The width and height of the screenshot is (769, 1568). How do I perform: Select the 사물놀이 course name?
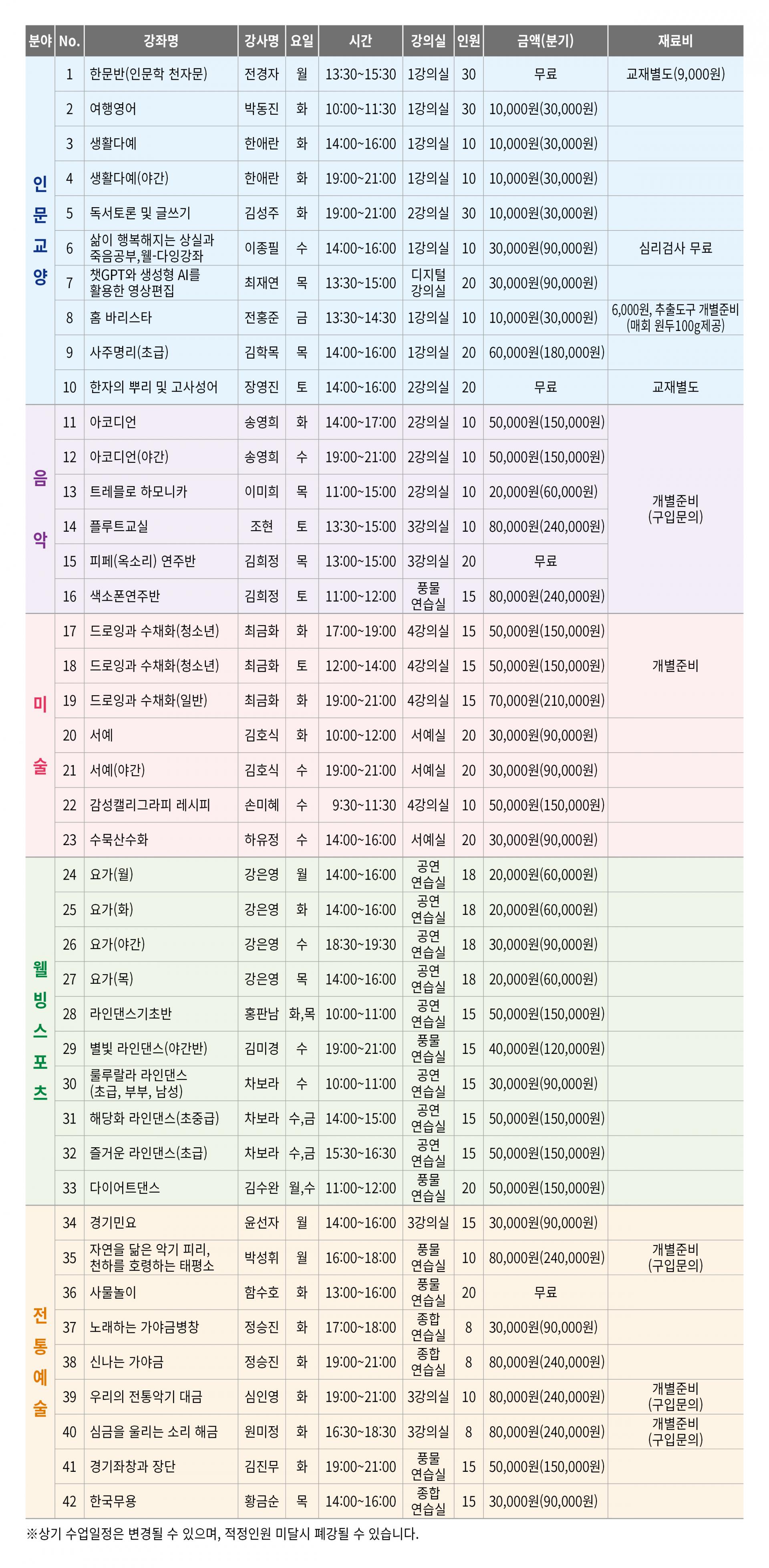113,1292
